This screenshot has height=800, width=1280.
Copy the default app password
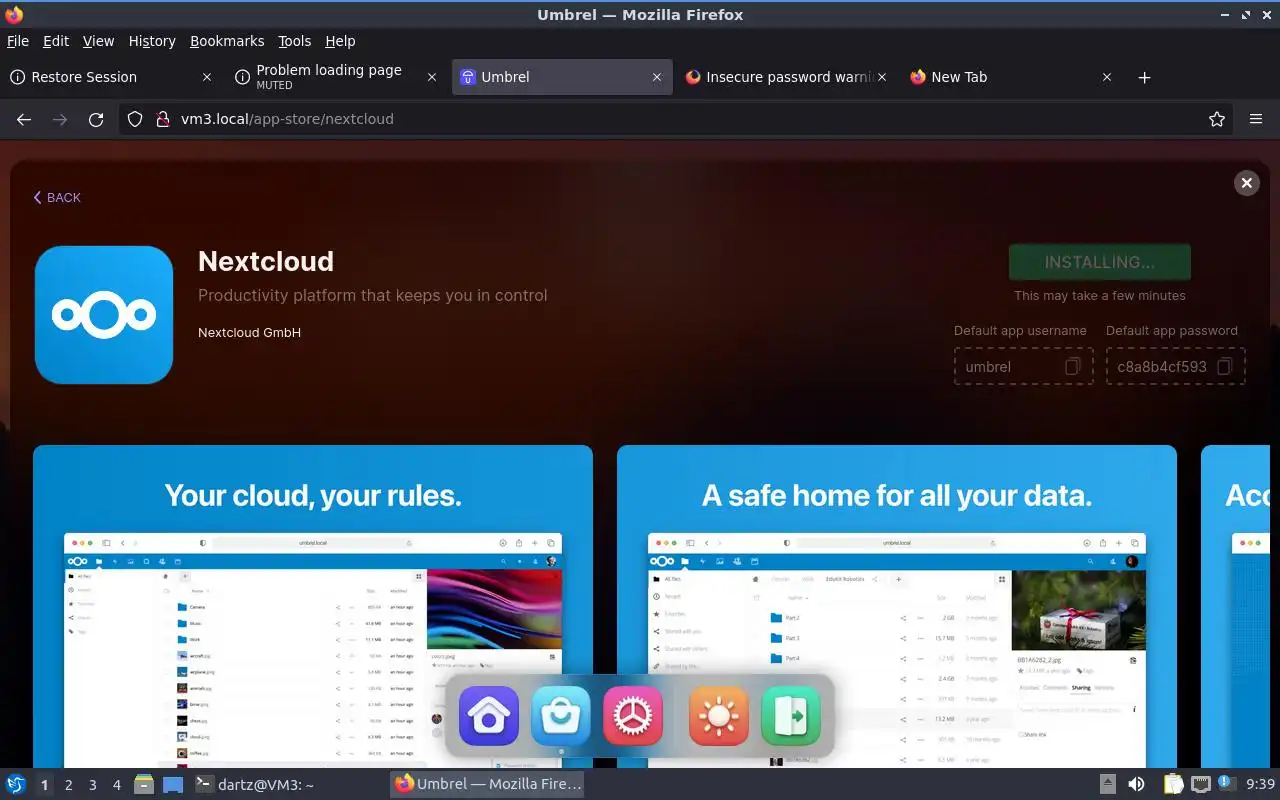[x=1224, y=366]
